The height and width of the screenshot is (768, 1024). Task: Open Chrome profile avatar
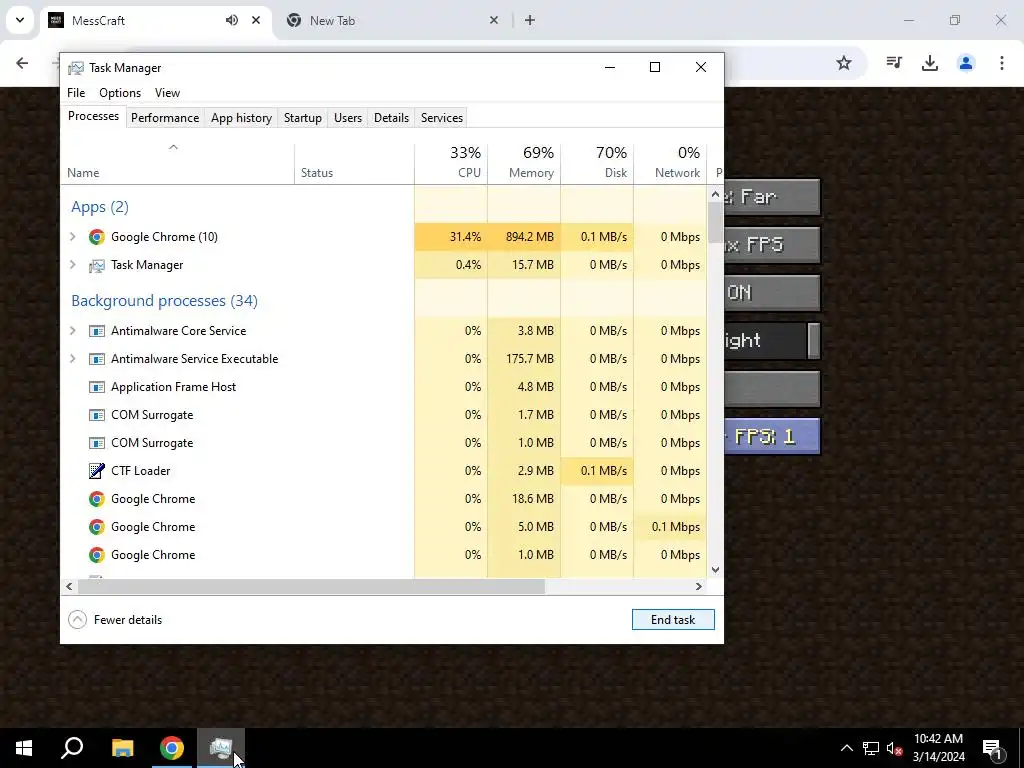pos(966,63)
